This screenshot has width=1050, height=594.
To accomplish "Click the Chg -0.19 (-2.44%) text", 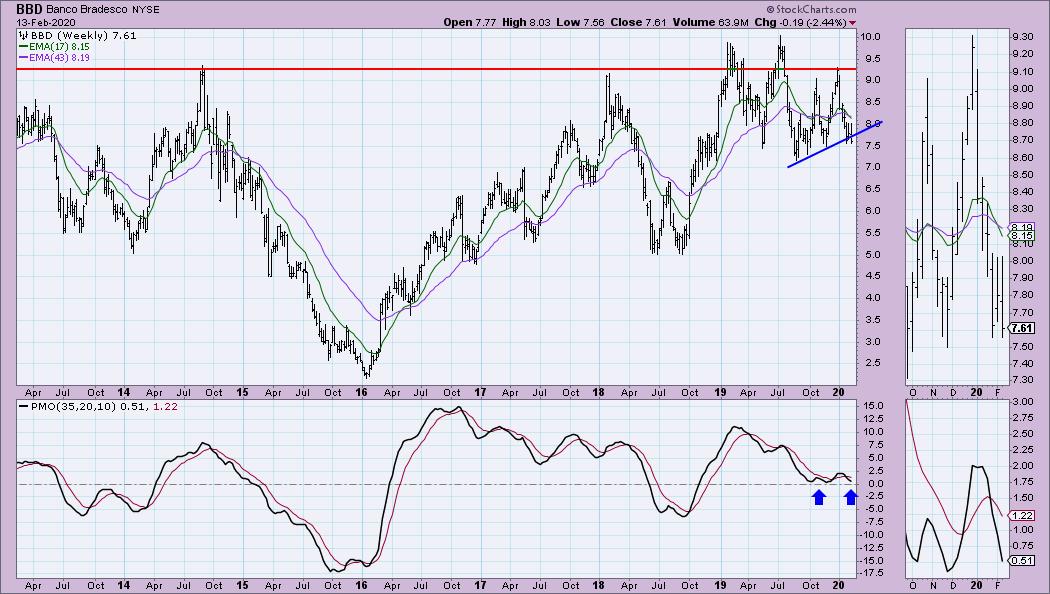I will point(800,22).
